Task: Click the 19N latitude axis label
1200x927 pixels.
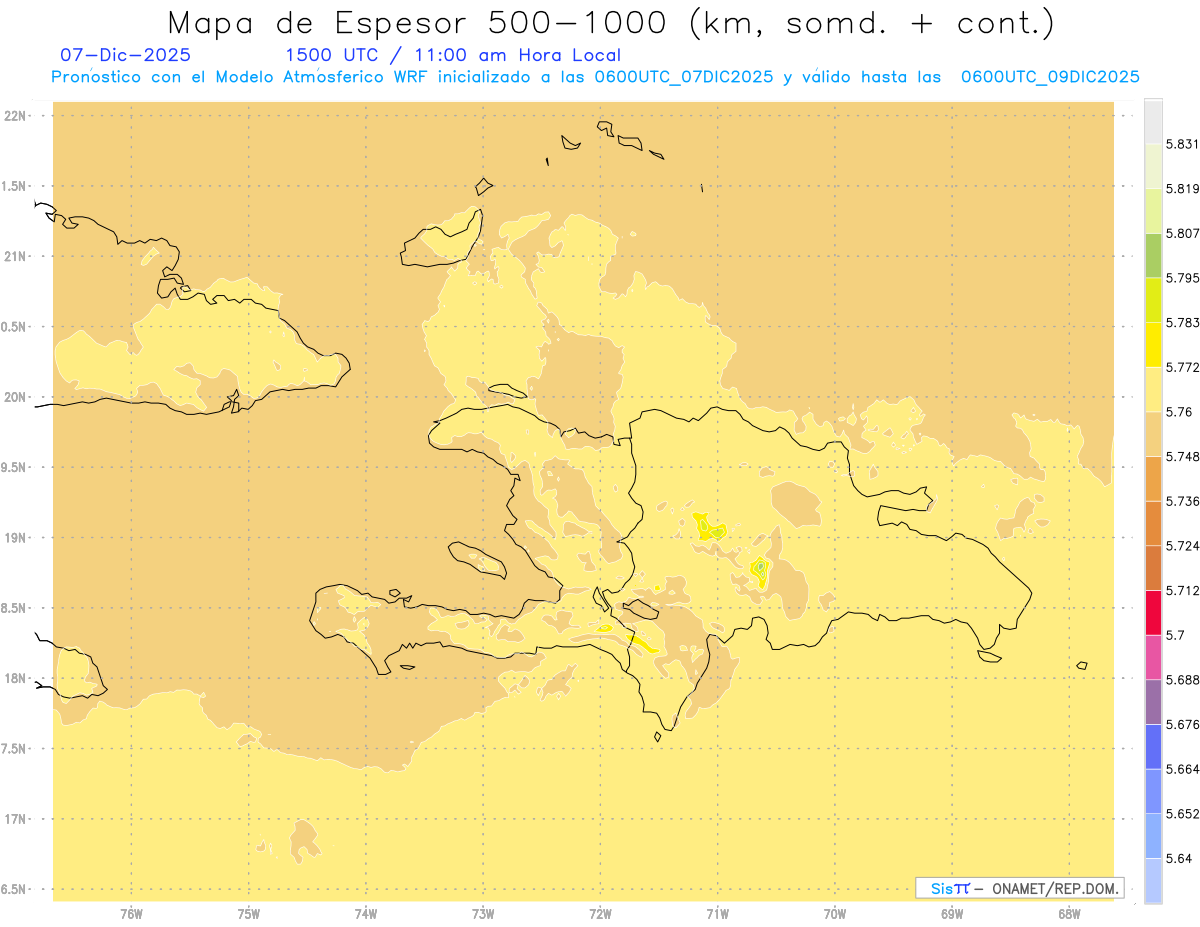Action: point(16,538)
